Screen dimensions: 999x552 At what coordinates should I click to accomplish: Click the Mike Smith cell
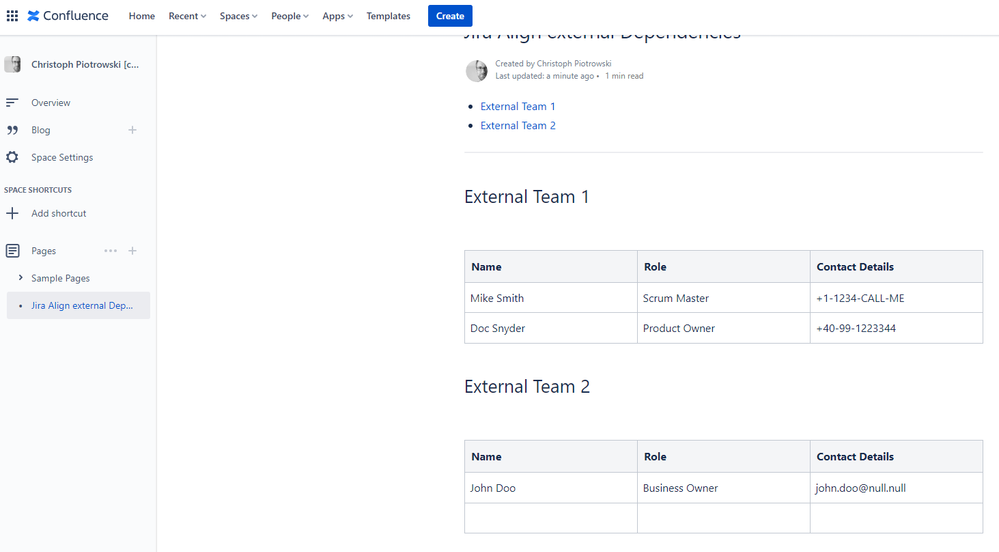tap(551, 298)
